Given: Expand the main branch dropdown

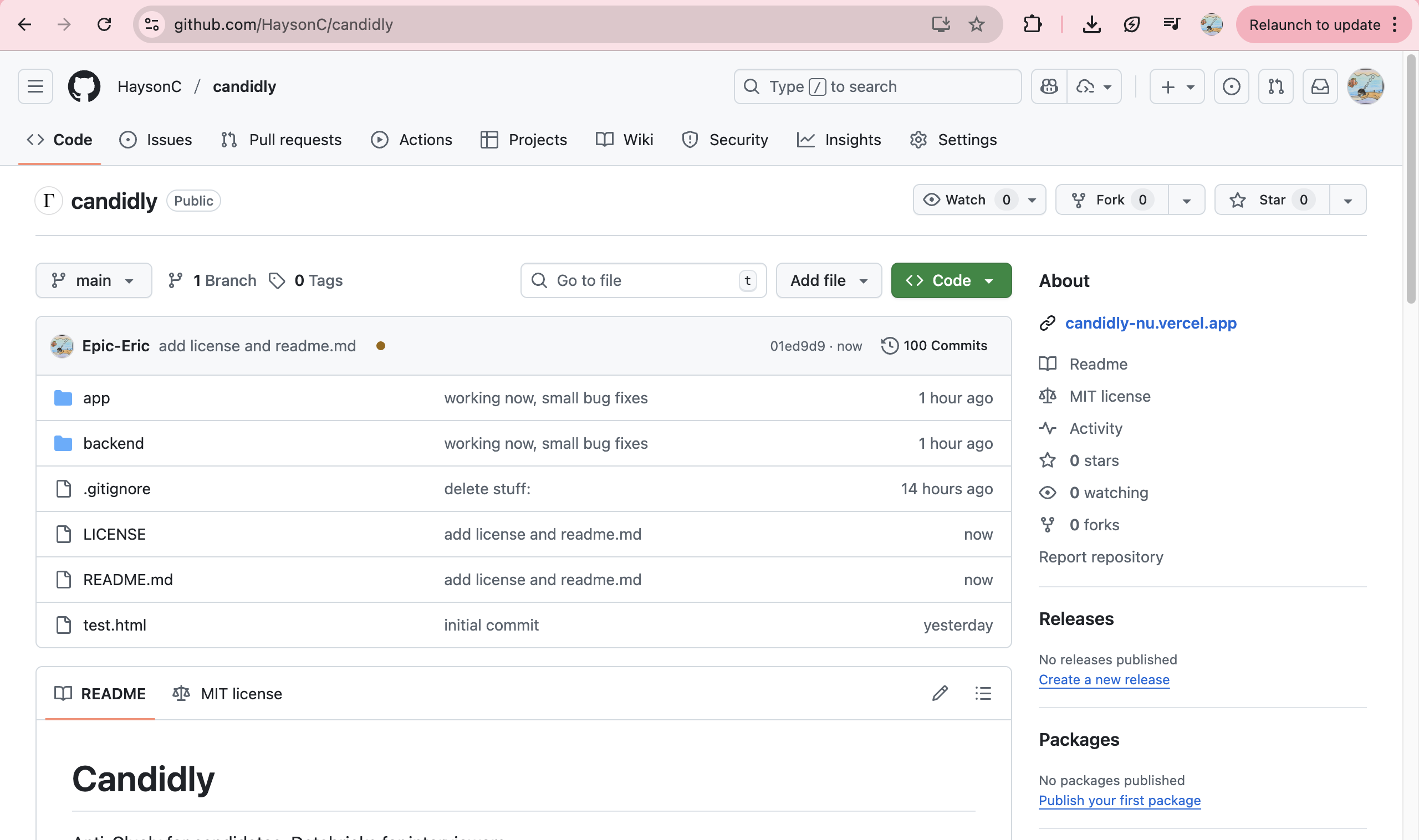Looking at the screenshot, I should pyautogui.click(x=94, y=280).
